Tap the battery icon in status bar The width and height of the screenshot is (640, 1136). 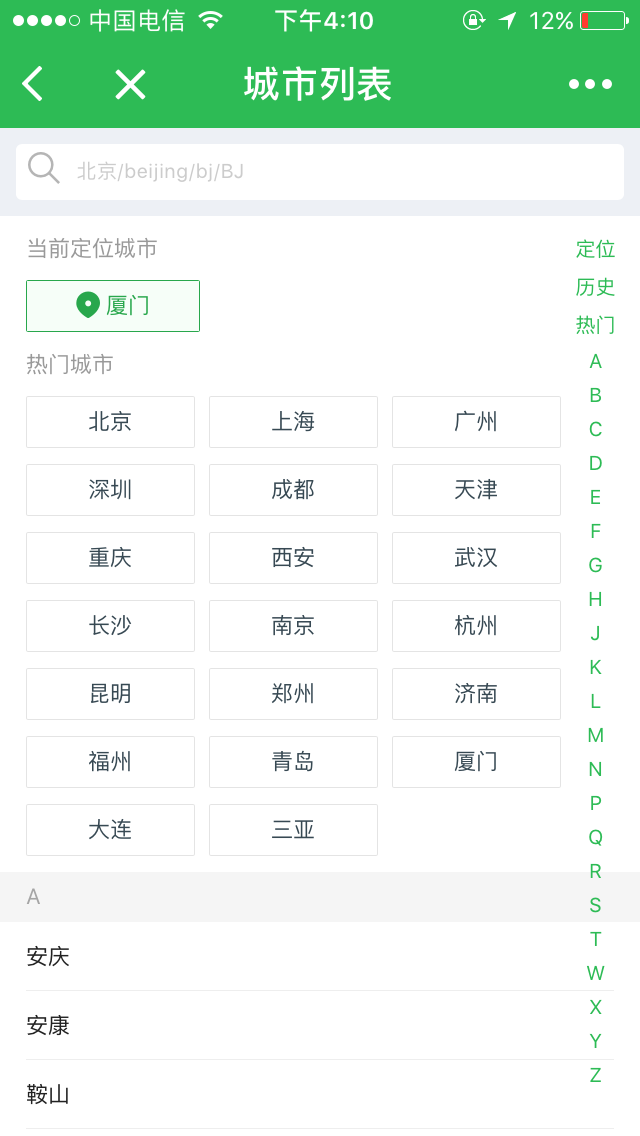[x=603, y=20]
